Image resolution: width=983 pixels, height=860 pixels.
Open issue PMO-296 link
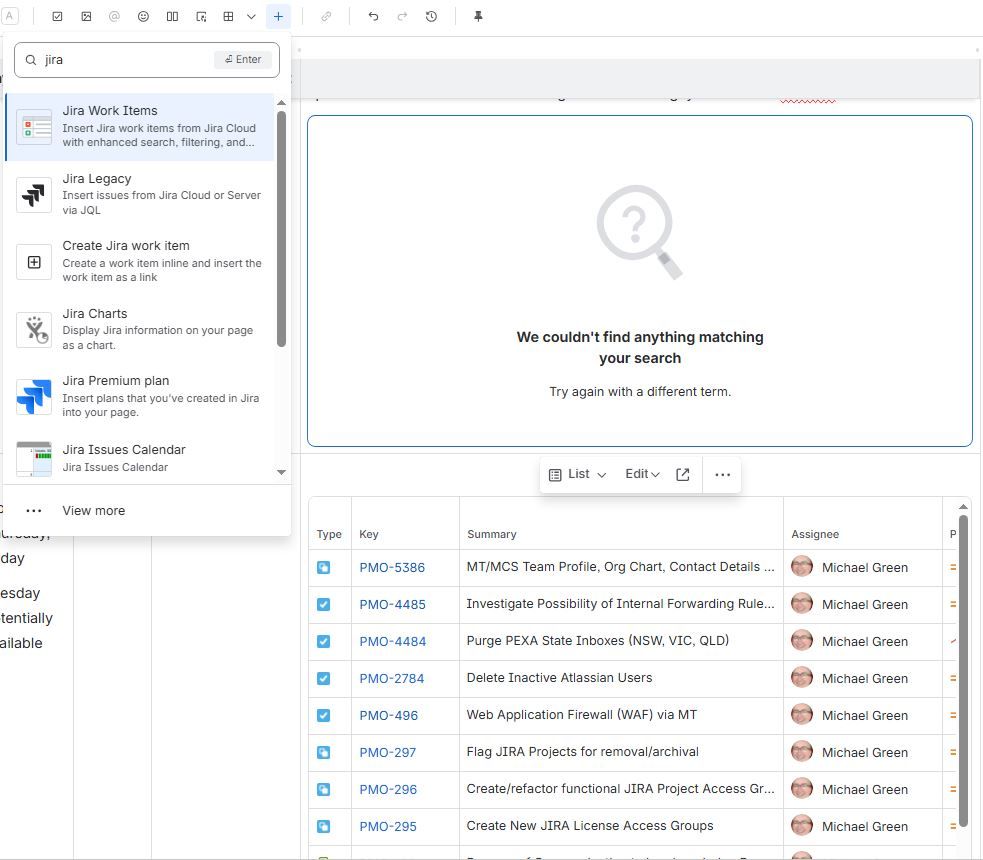click(388, 789)
